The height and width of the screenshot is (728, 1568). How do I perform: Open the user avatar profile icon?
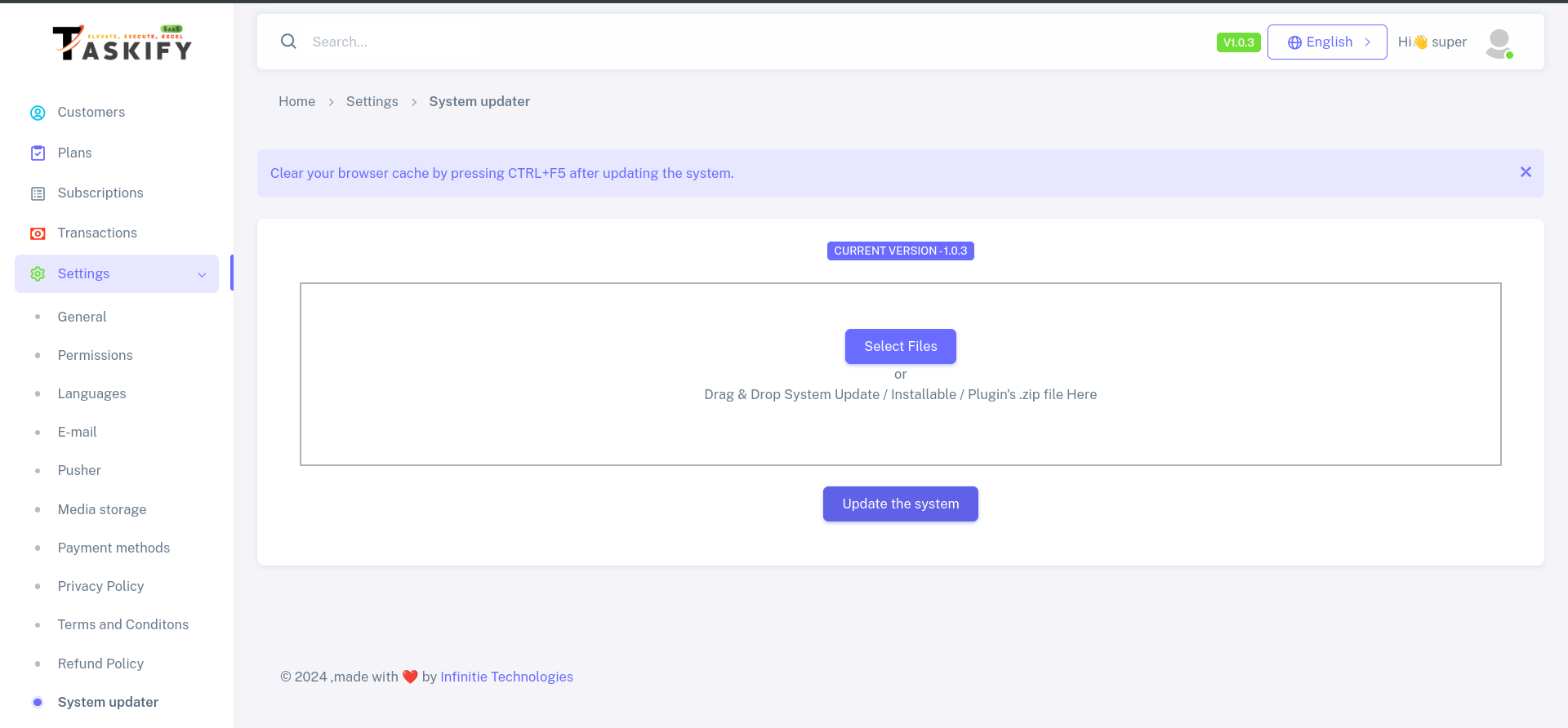pos(1499,42)
